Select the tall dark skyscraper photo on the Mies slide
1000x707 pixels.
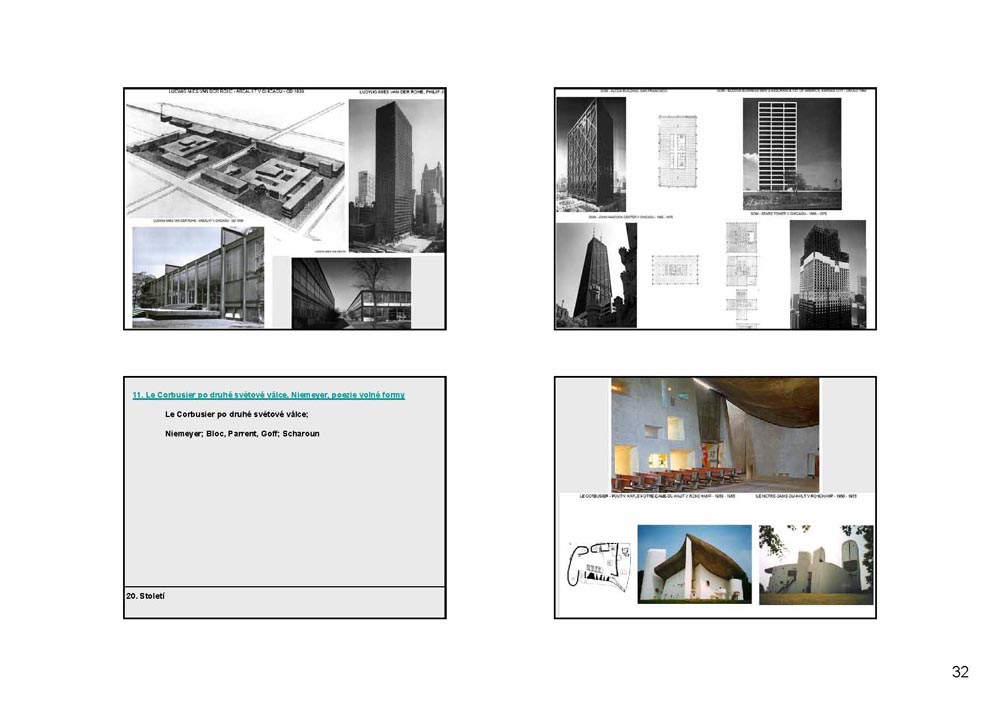[x=397, y=175]
